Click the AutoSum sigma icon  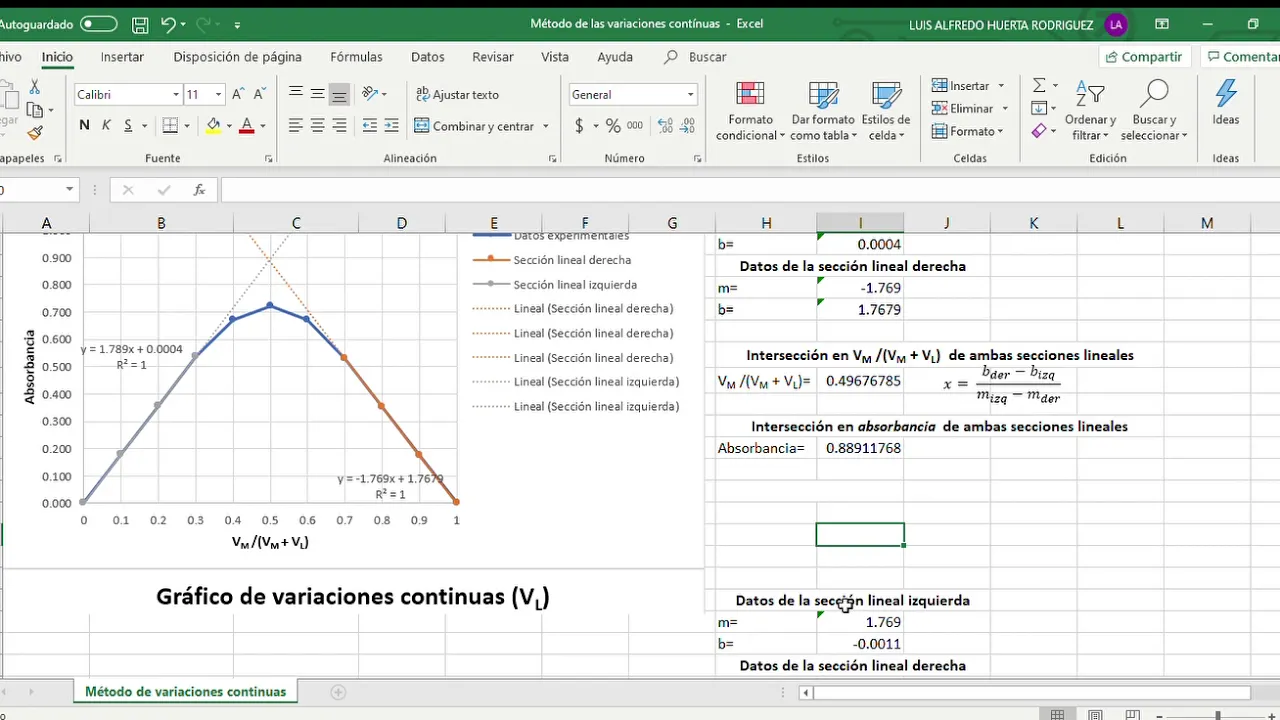(x=1039, y=85)
